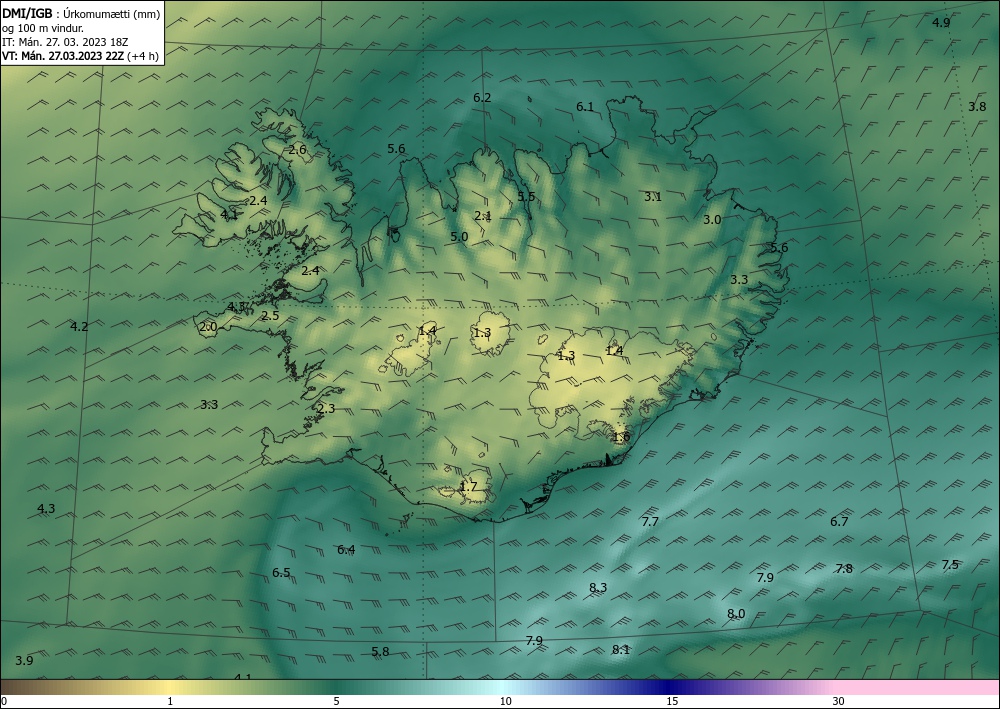Click the color scale tick label 10
This screenshot has height=709, width=1000.
505,702
